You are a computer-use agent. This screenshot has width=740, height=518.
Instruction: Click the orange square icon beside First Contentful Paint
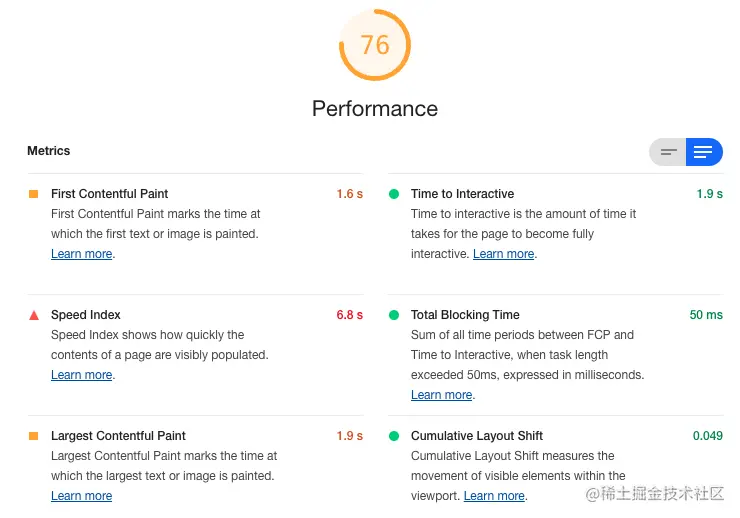(33, 194)
